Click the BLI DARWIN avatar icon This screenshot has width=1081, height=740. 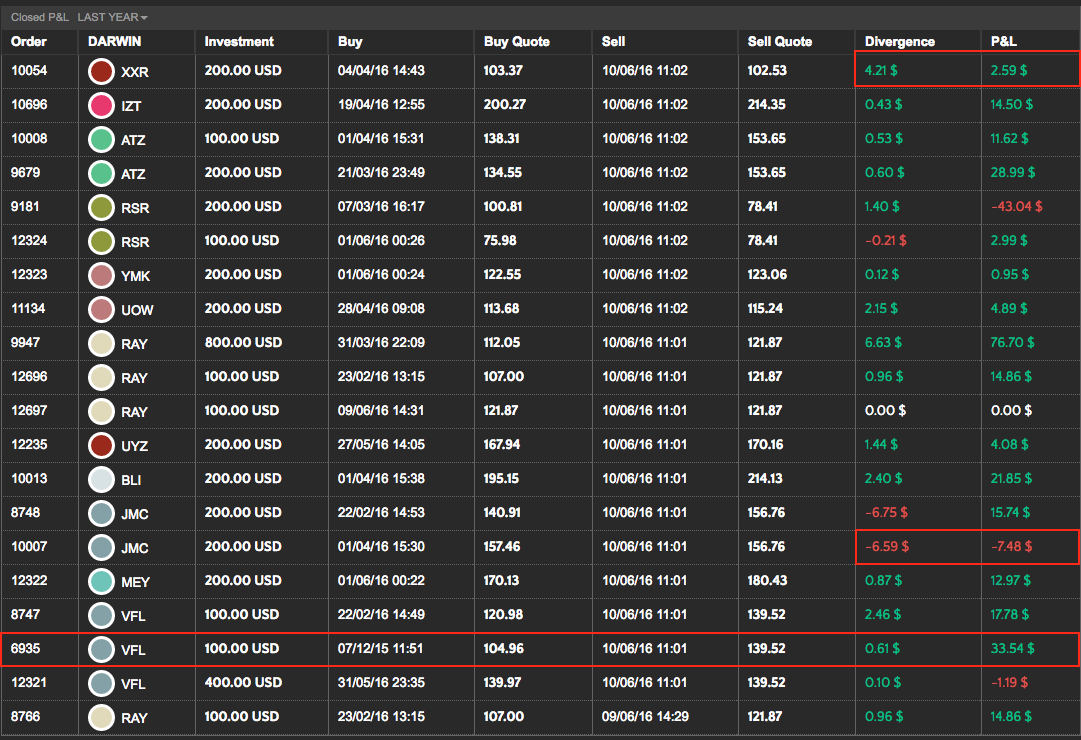click(101, 479)
